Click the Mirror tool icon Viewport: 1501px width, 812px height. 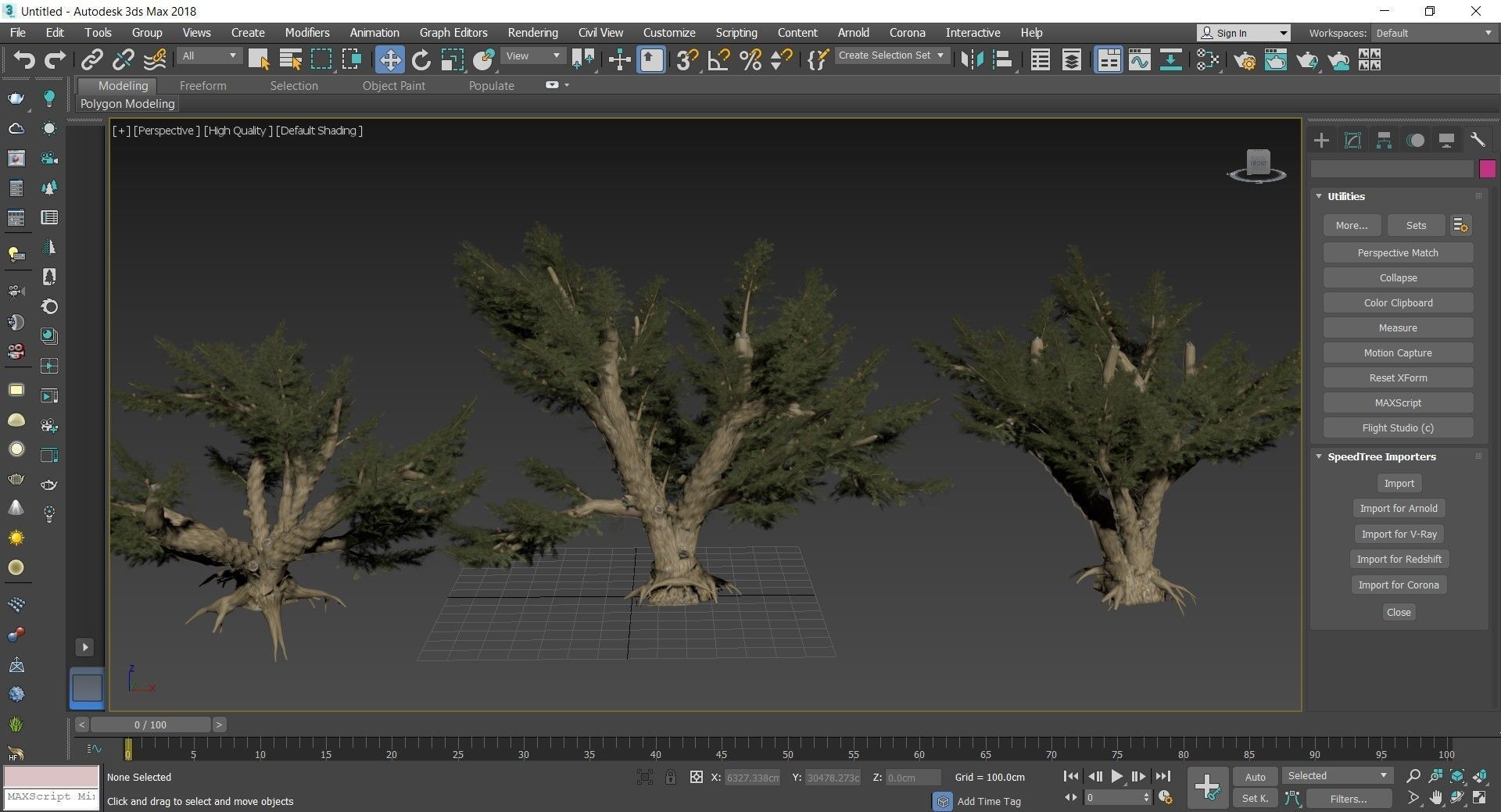(972, 60)
